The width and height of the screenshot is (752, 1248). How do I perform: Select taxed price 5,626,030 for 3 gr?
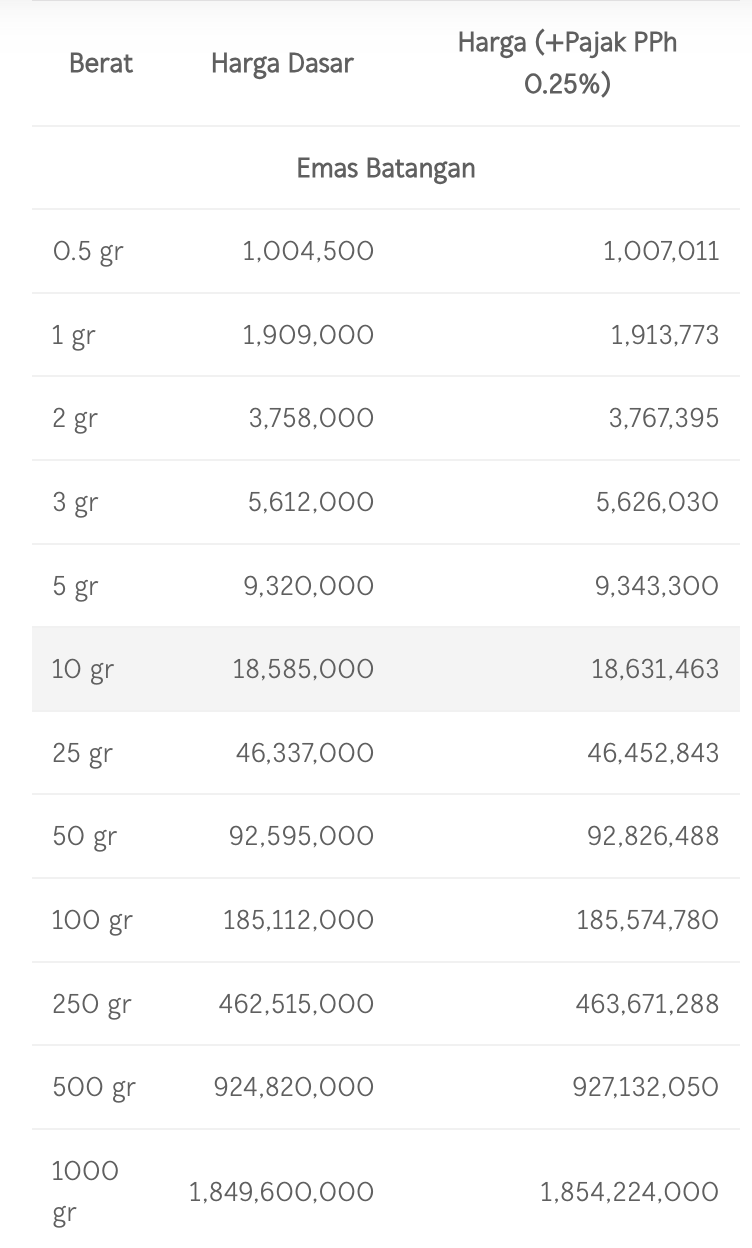tap(657, 502)
